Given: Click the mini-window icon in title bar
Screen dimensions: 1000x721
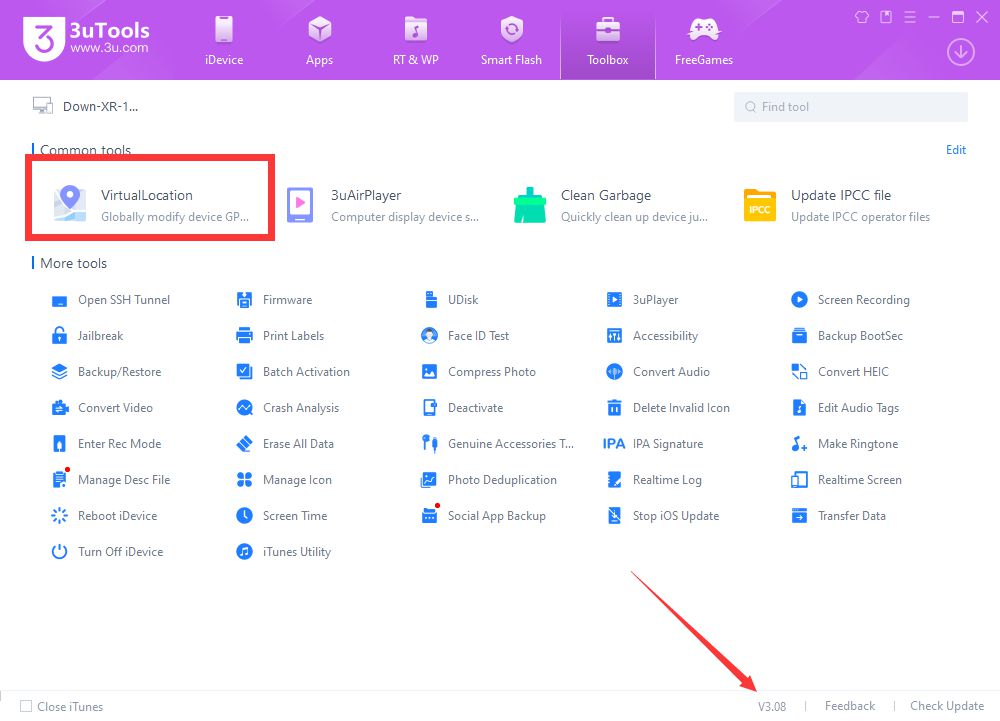Looking at the screenshot, I should click(x=886, y=17).
